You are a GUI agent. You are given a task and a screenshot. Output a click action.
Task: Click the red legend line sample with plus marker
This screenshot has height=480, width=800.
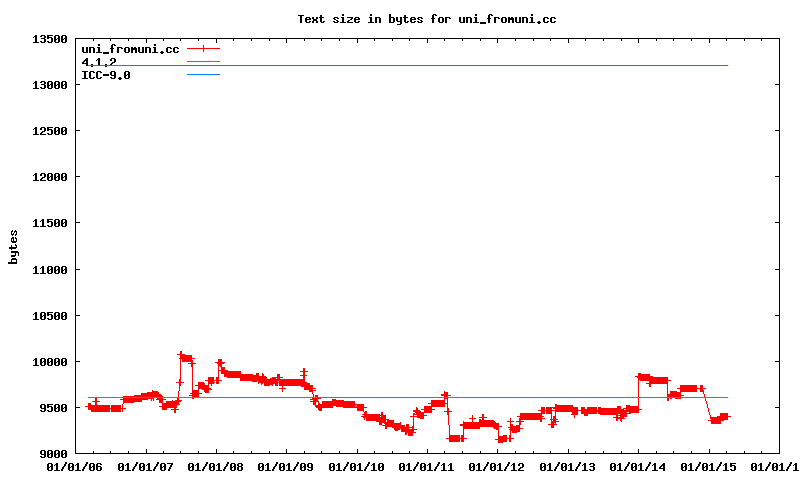(203, 48)
